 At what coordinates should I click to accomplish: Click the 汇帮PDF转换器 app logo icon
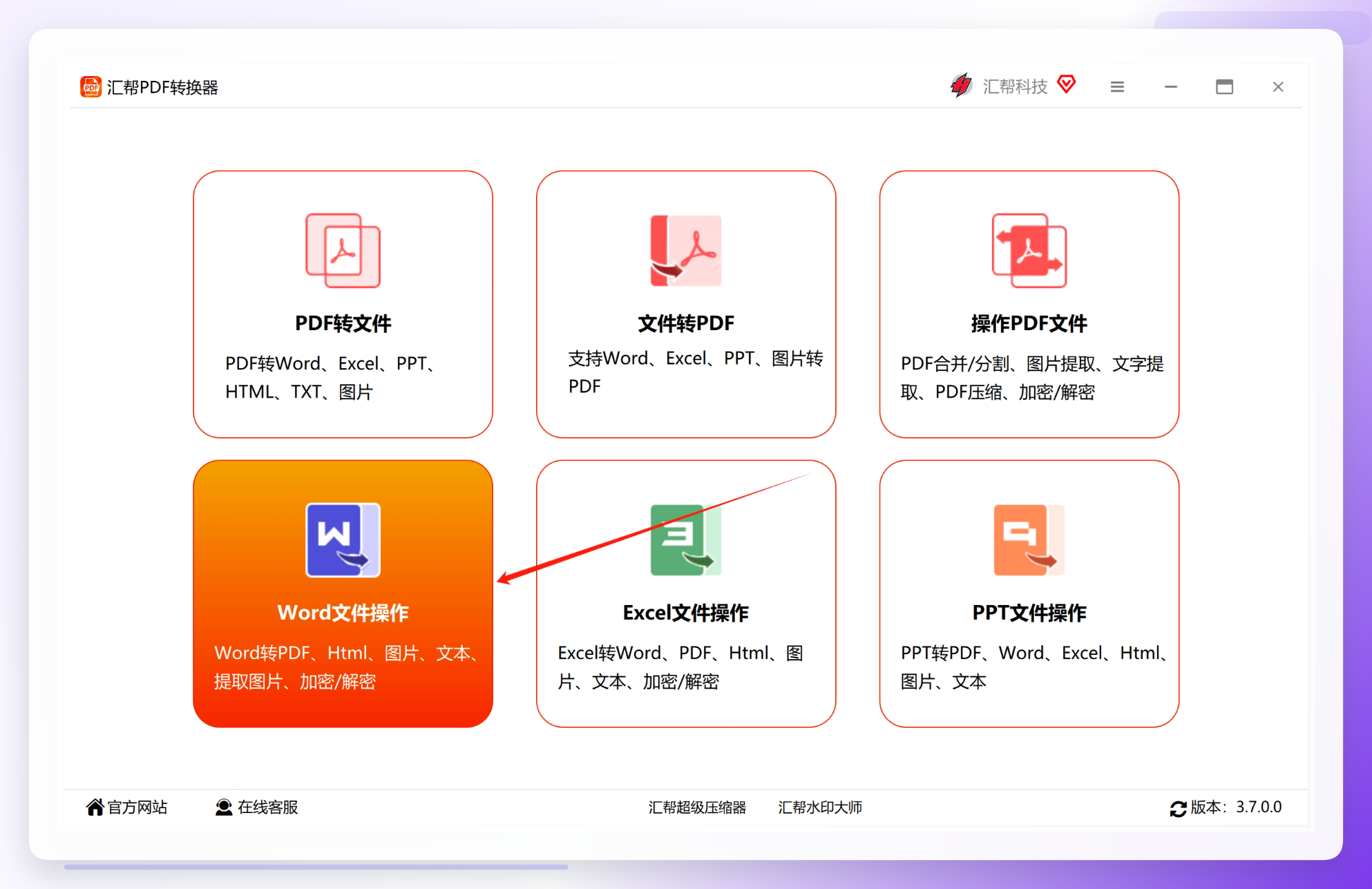click(90, 87)
